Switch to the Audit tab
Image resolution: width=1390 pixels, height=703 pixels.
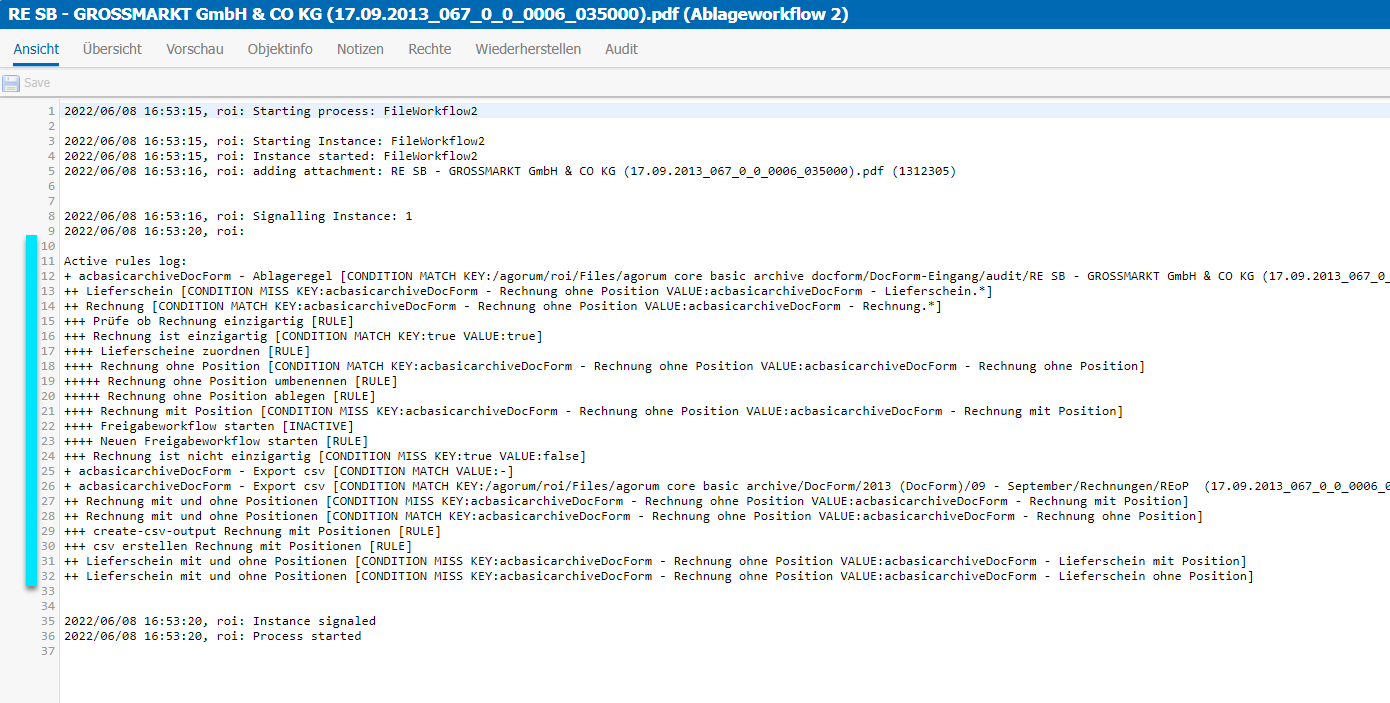click(x=621, y=49)
